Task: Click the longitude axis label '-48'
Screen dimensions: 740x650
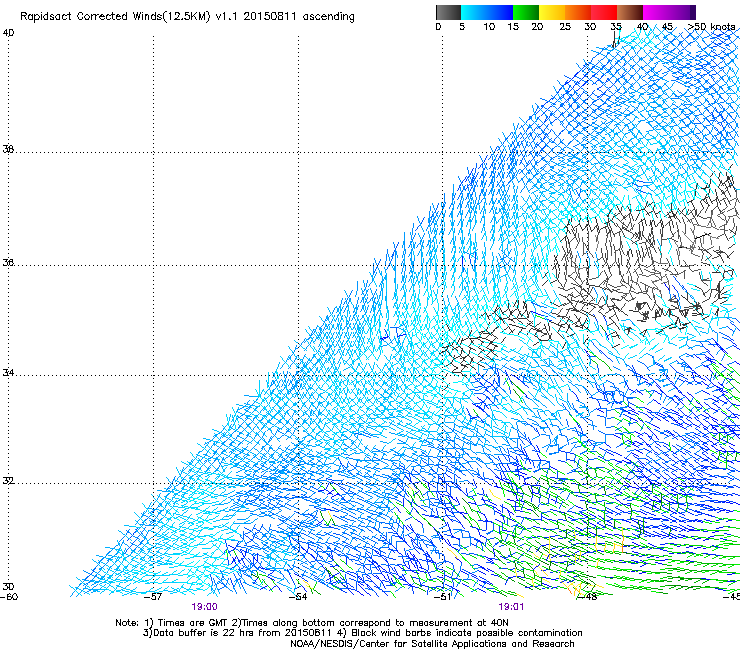Action: pos(588,597)
